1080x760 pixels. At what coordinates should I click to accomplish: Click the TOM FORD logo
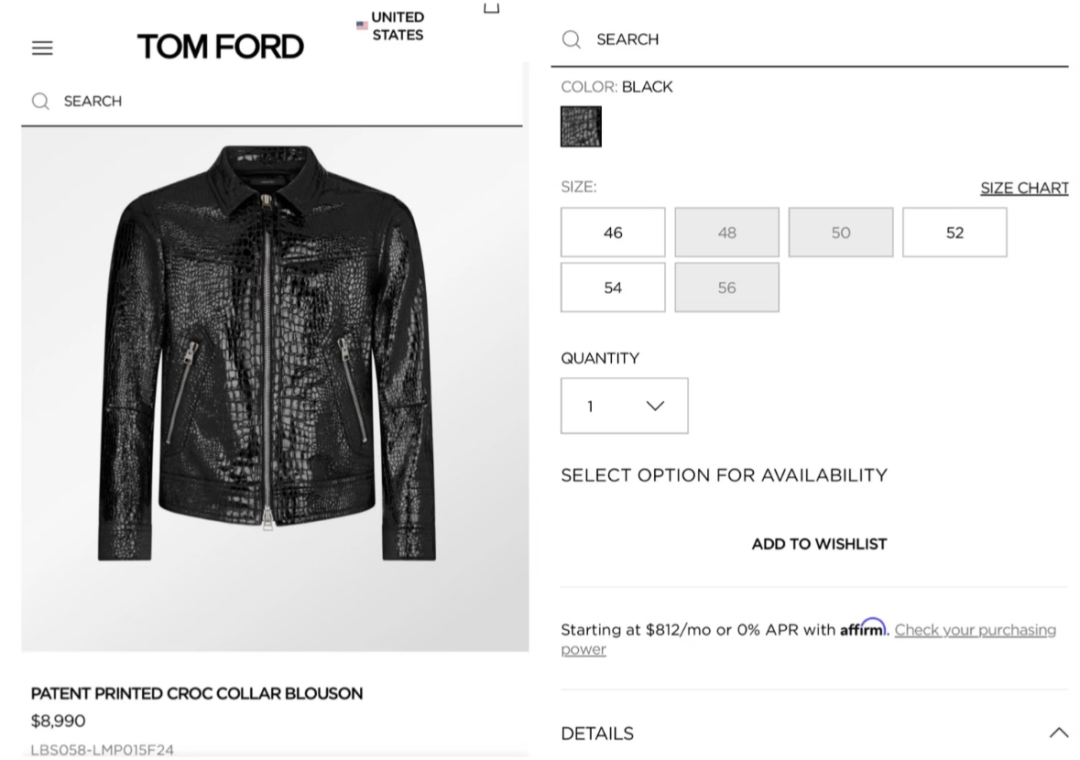[x=220, y=47]
